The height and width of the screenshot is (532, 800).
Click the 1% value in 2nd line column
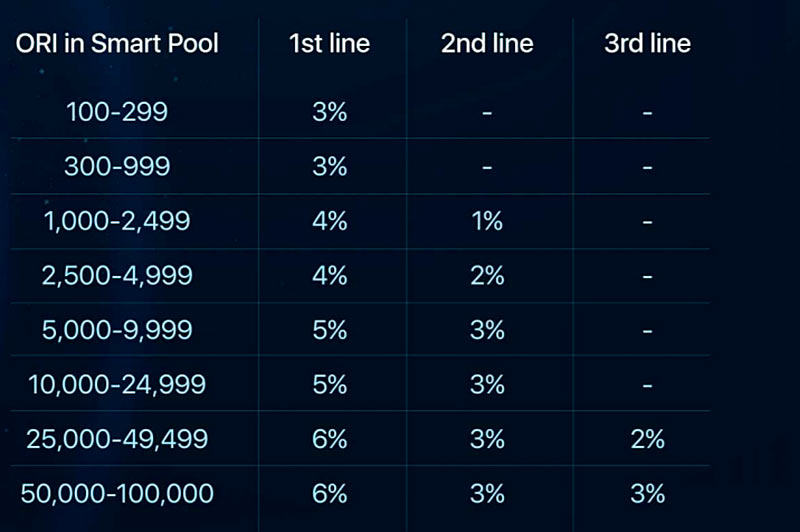pyautogui.click(x=487, y=221)
